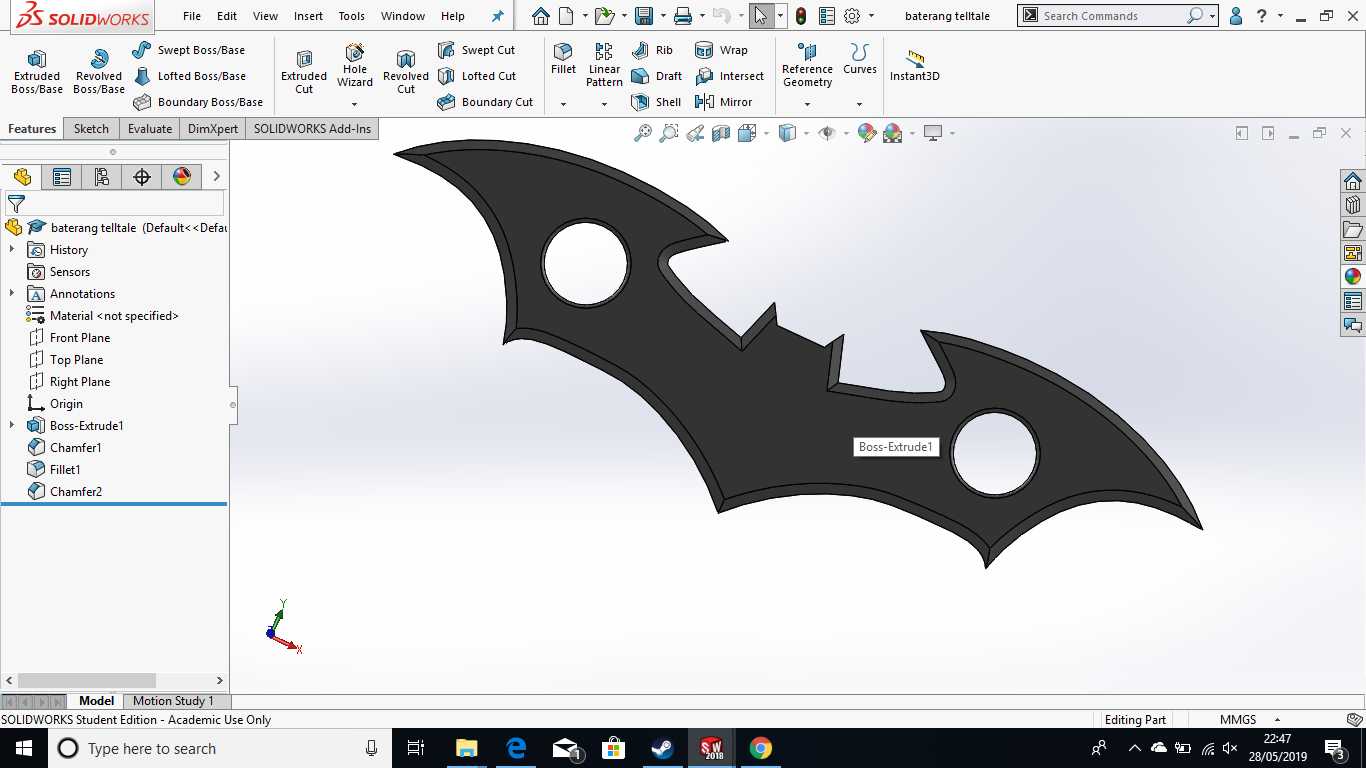
Task: Open the DimXpertManager tab icon
Action: (x=142, y=177)
